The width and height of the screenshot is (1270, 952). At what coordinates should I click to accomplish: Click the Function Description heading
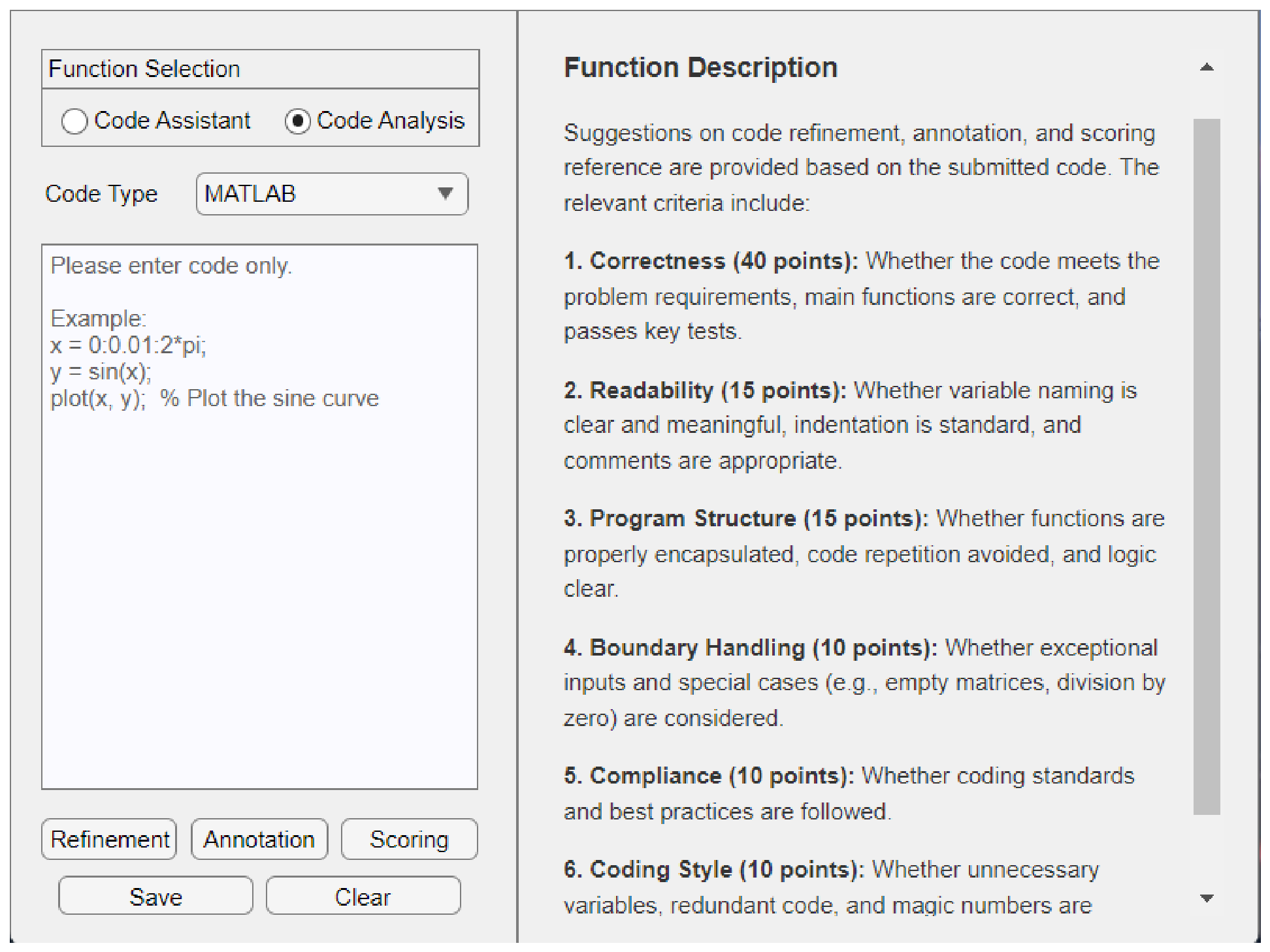(x=700, y=68)
